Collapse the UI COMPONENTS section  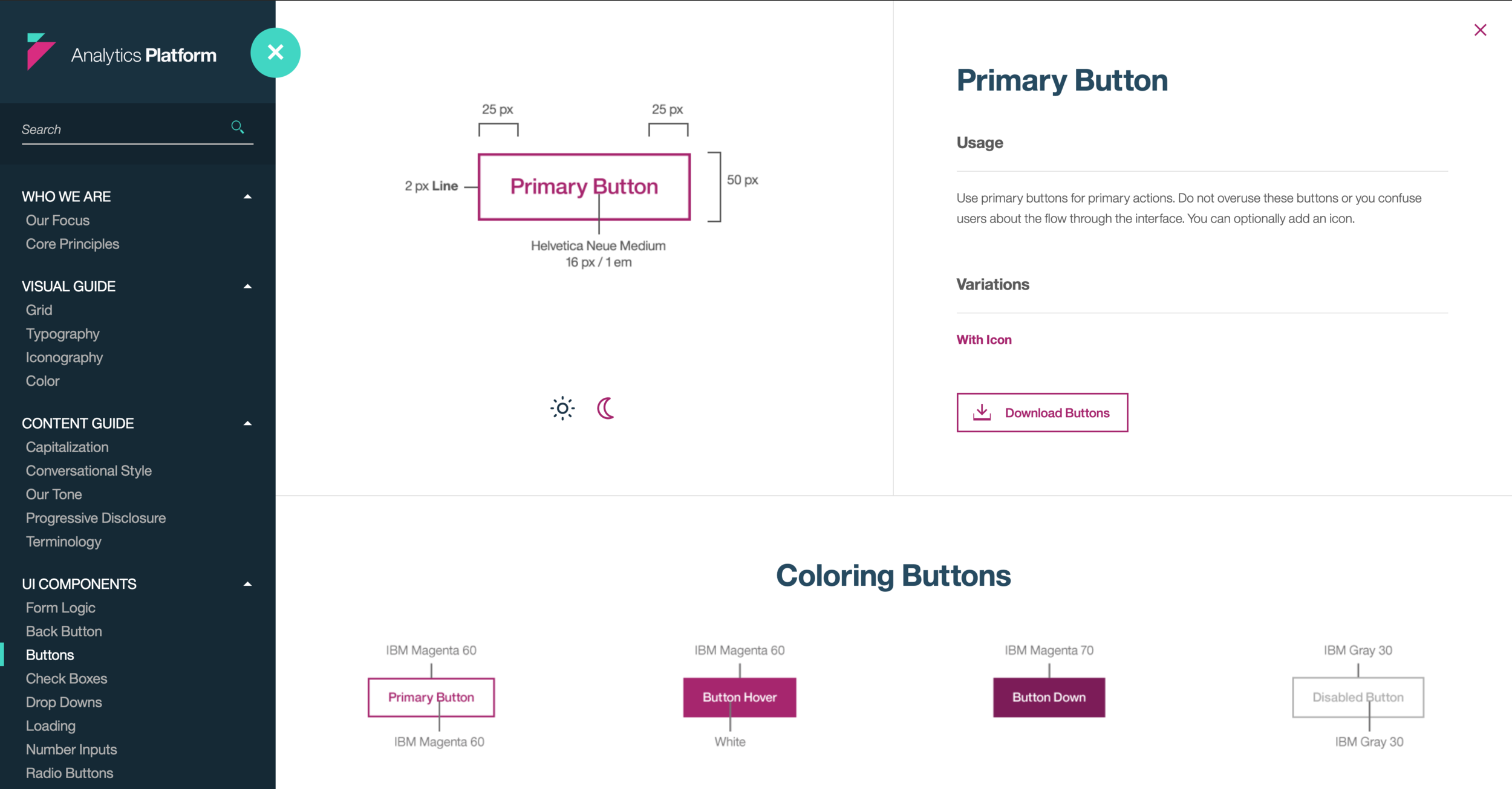click(247, 584)
